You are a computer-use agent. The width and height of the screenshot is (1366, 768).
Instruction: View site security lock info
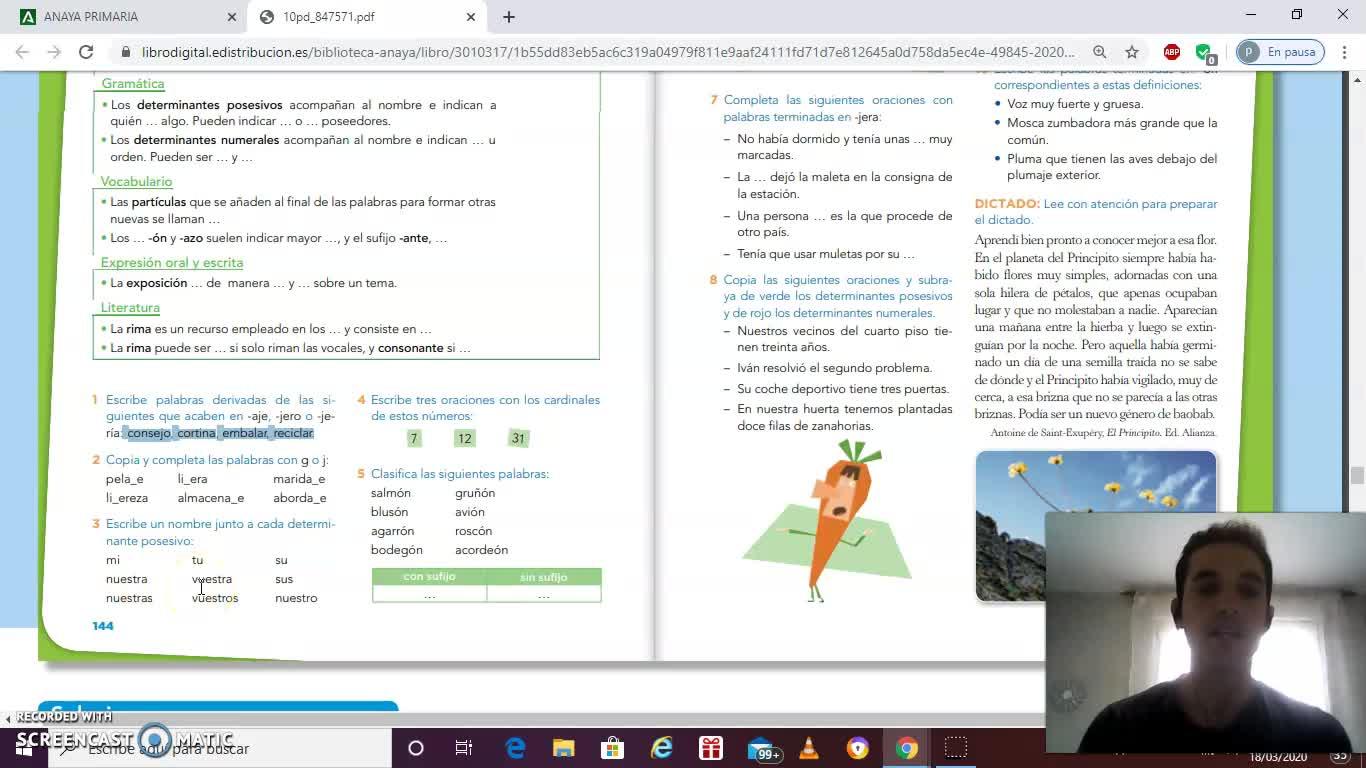[126, 52]
